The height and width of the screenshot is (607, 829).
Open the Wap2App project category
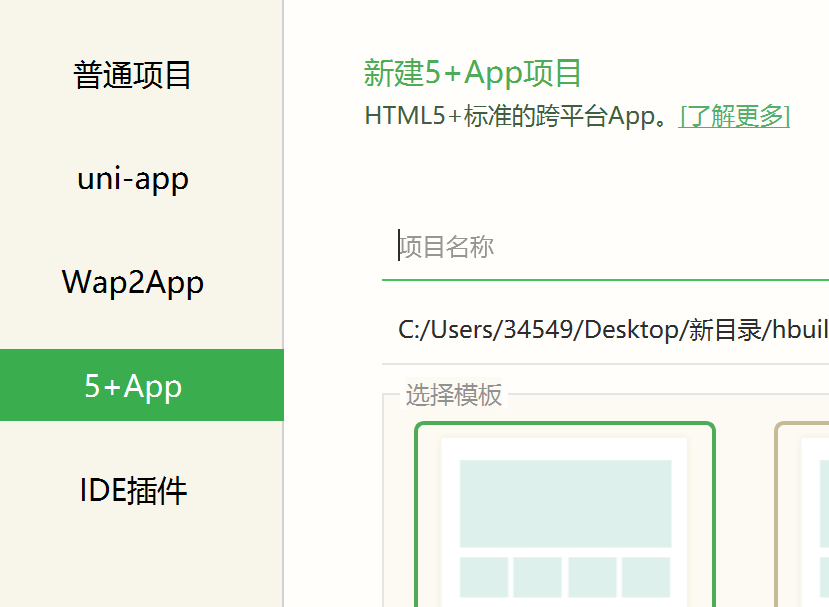point(131,282)
